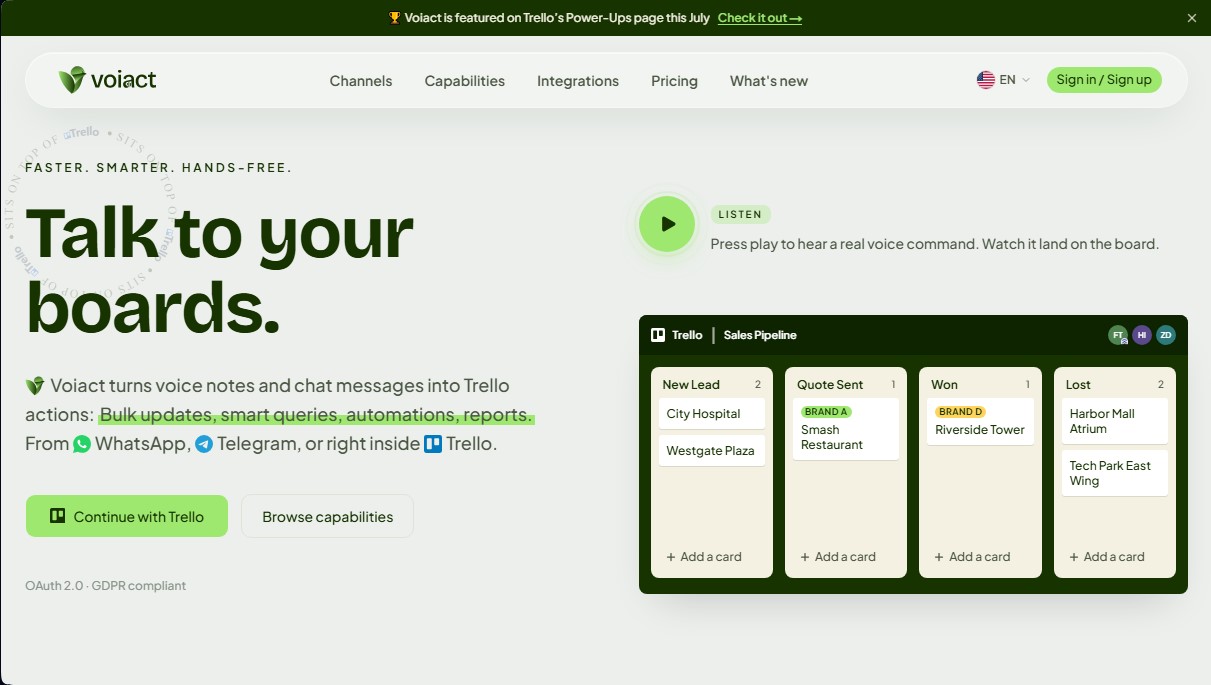Screen dimensions: 1211x685
Task: Expand the EN language dropdown
Action: [1003, 80]
